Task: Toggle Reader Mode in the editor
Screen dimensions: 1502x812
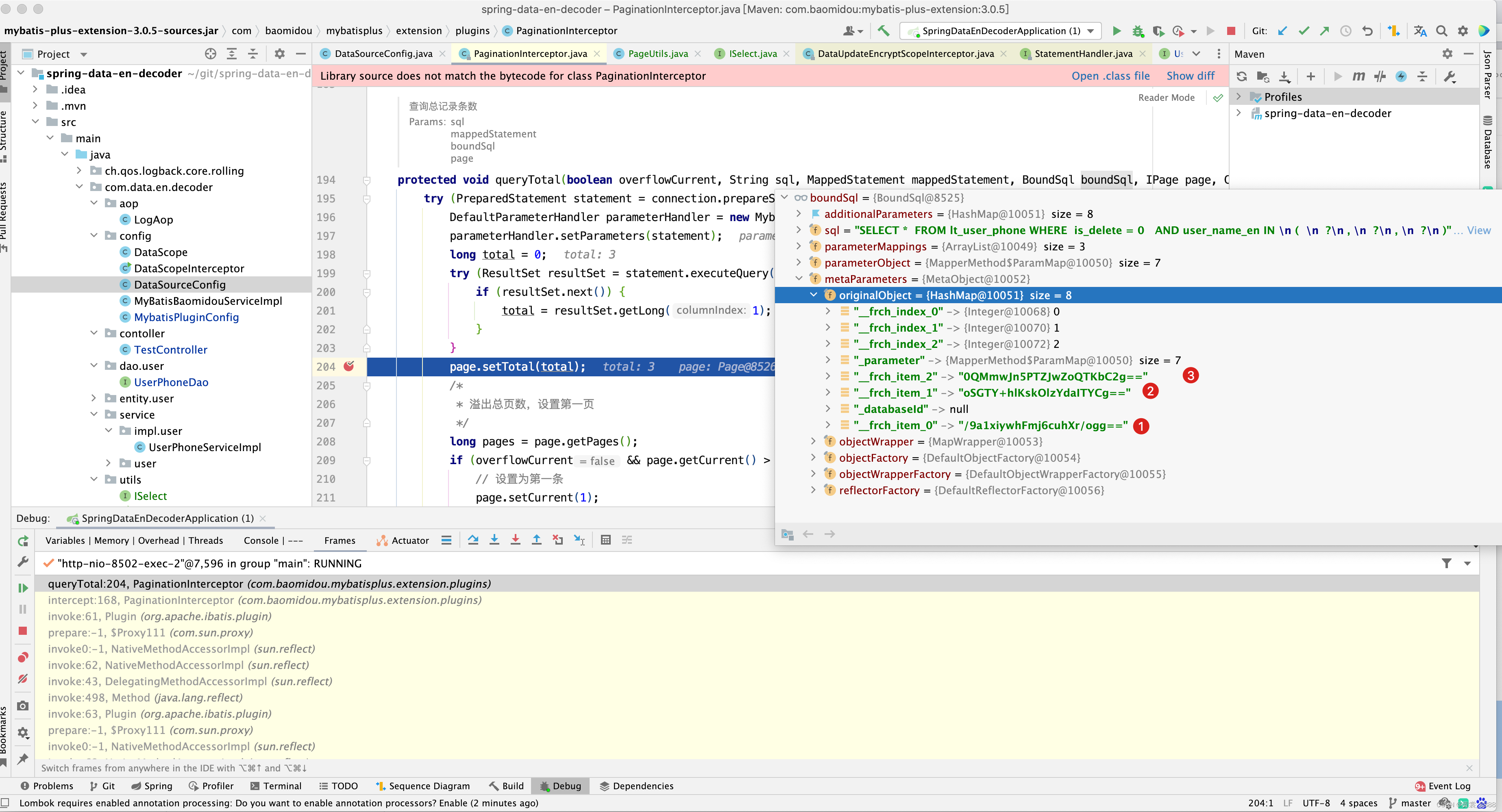Action: (x=1166, y=98)
